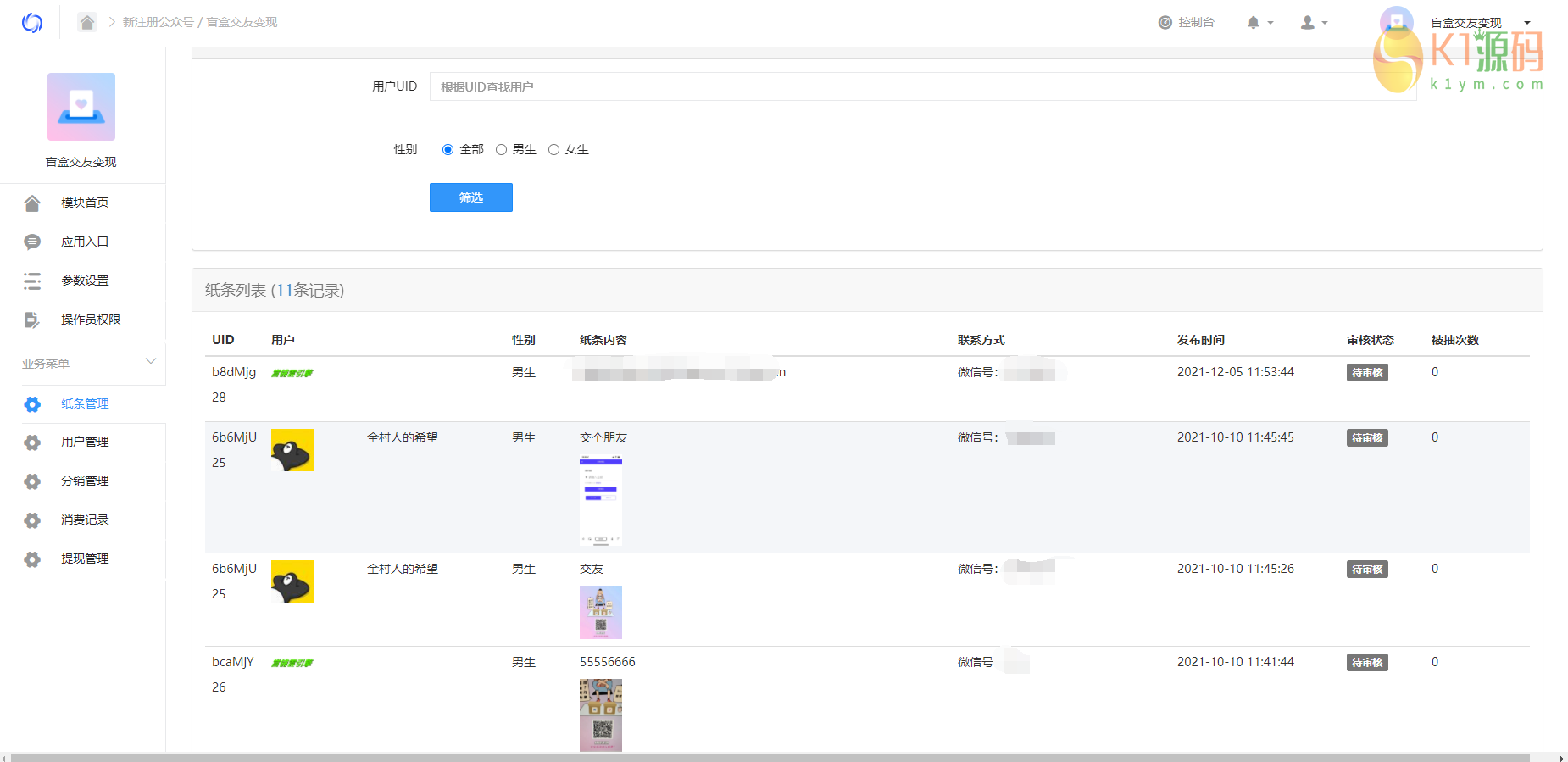Open 模块首页 in the sidebar

click(x=85, y=203)
